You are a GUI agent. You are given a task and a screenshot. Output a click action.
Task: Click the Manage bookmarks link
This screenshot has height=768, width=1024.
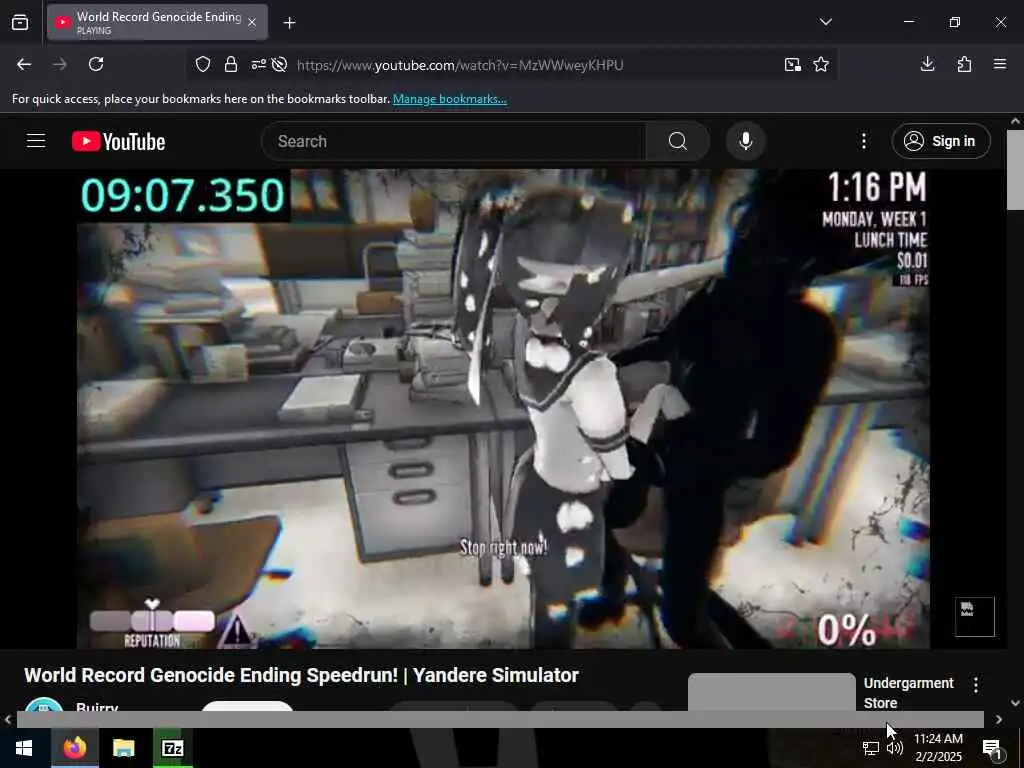[449, 99]
